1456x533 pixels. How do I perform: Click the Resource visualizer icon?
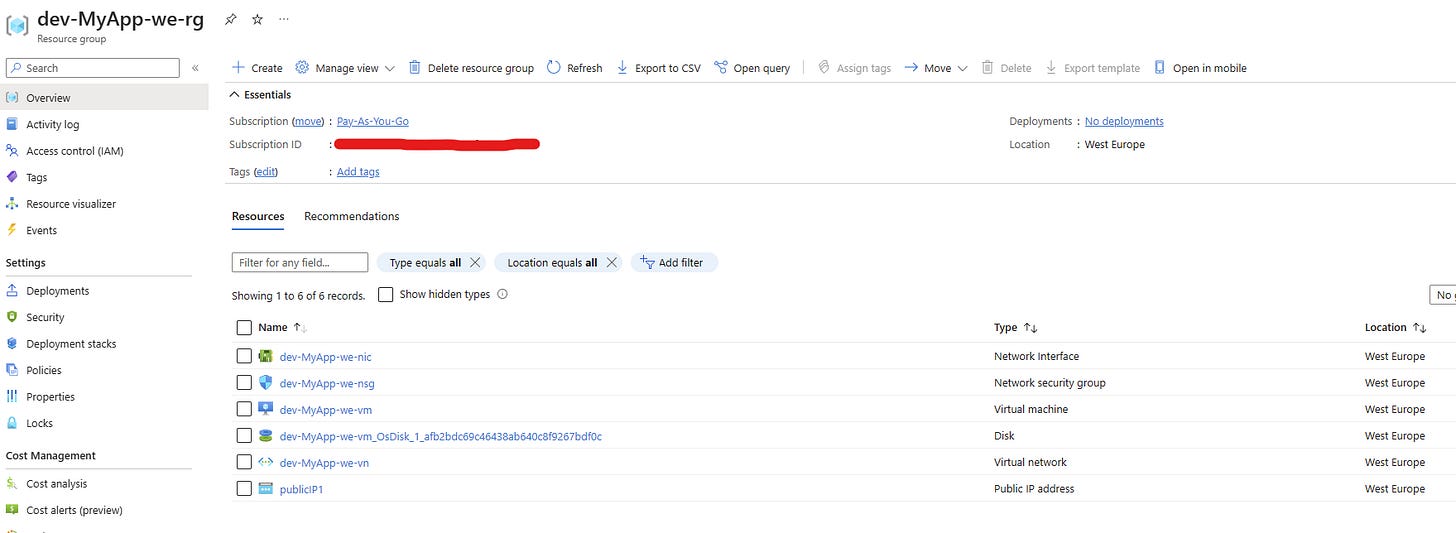[12, 204]
